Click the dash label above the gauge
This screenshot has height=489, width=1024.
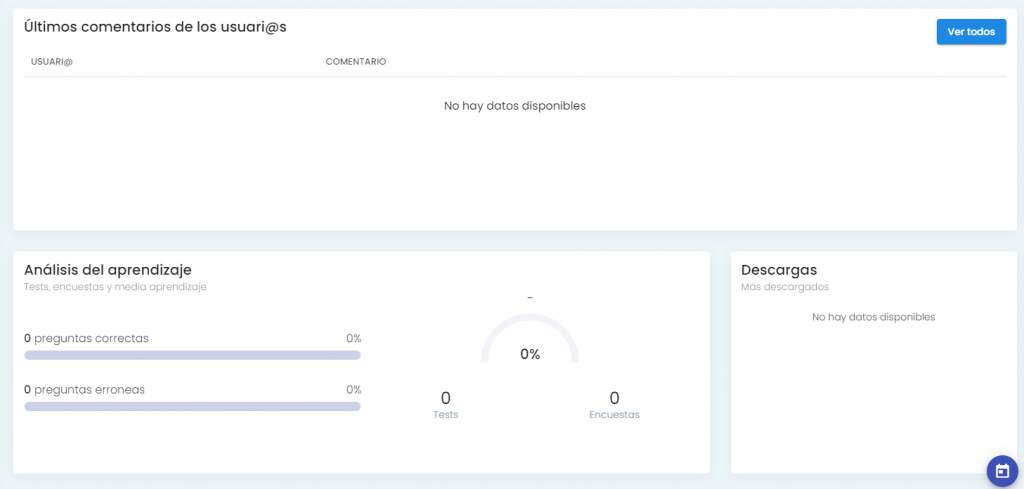(530, 298)
